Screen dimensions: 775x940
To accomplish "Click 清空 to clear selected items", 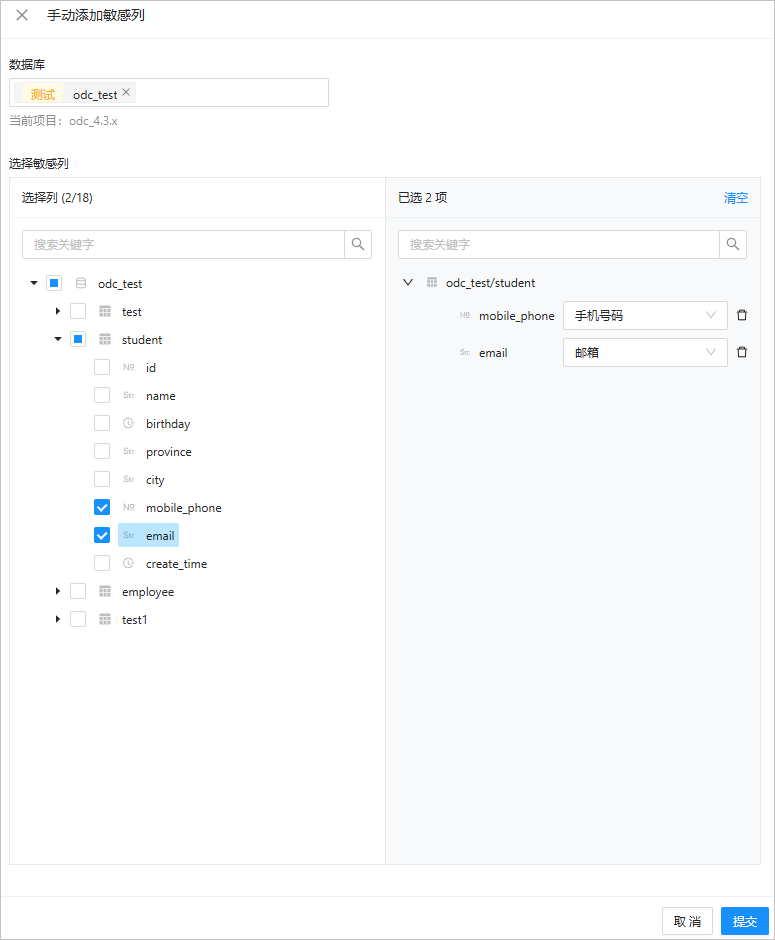I will 735,198.
